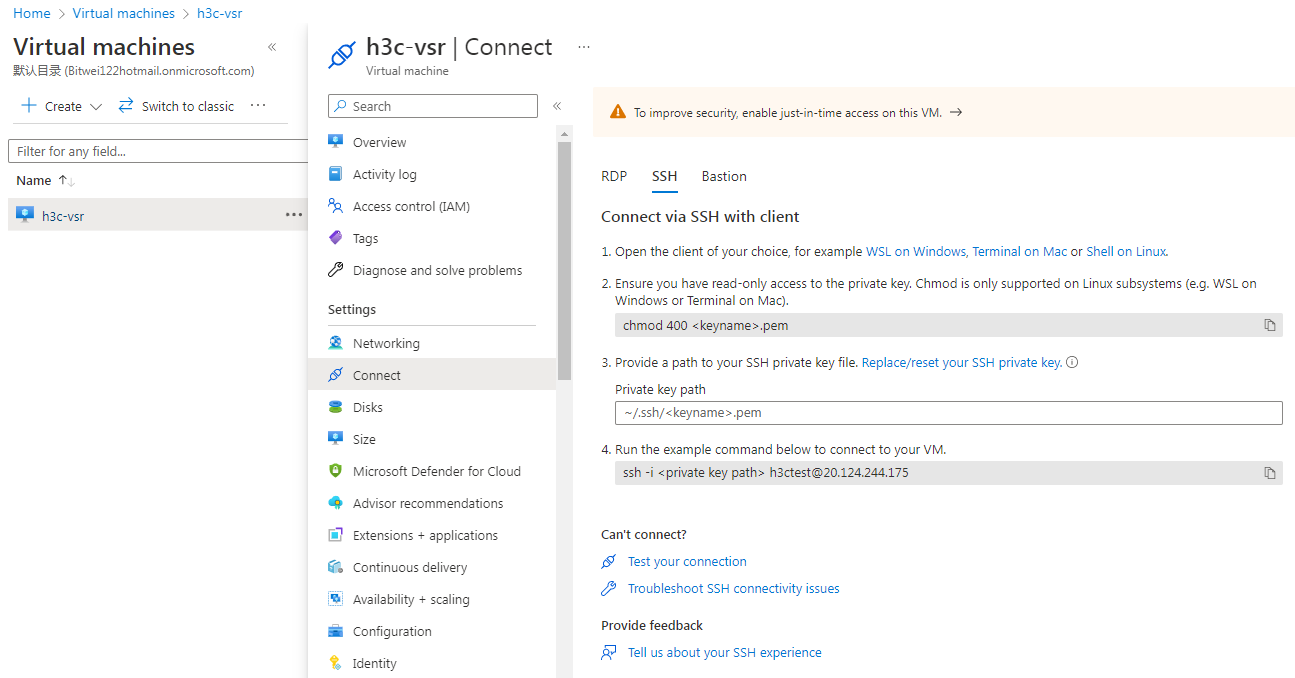Click the Access control (IAM) people icon
Screen dimensions: 1295x678
click(x=336, y=206)
